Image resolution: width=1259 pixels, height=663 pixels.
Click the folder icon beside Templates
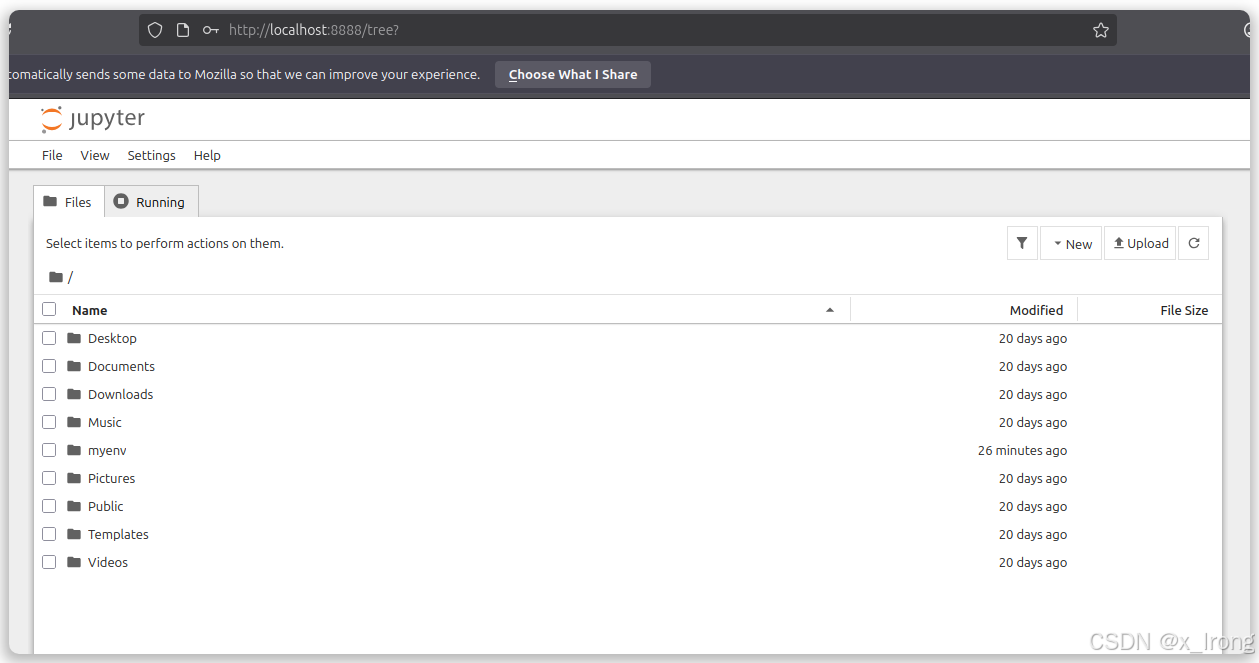point(74,534)
